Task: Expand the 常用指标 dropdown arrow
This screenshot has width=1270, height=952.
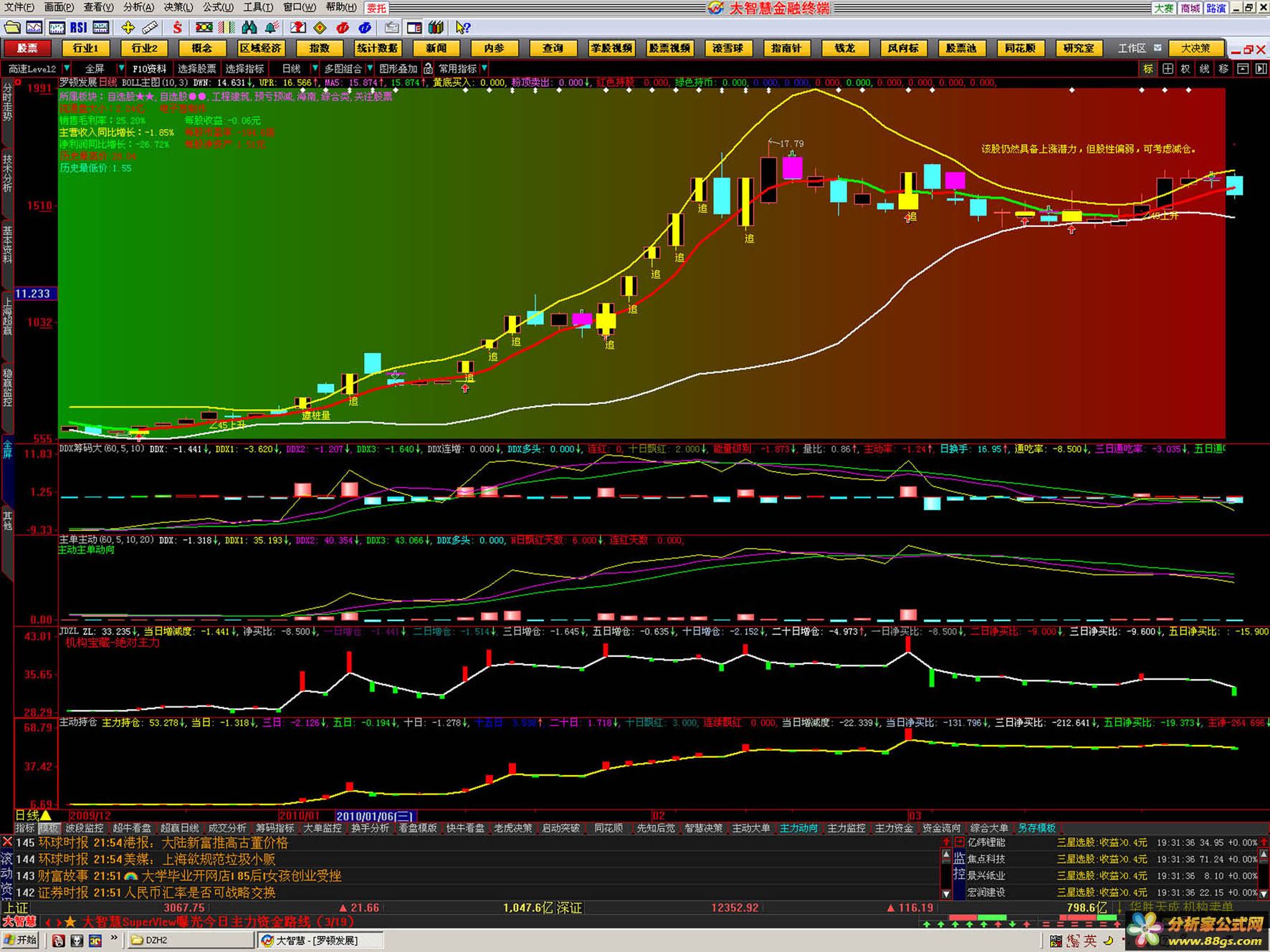Action: pos(484,69)
